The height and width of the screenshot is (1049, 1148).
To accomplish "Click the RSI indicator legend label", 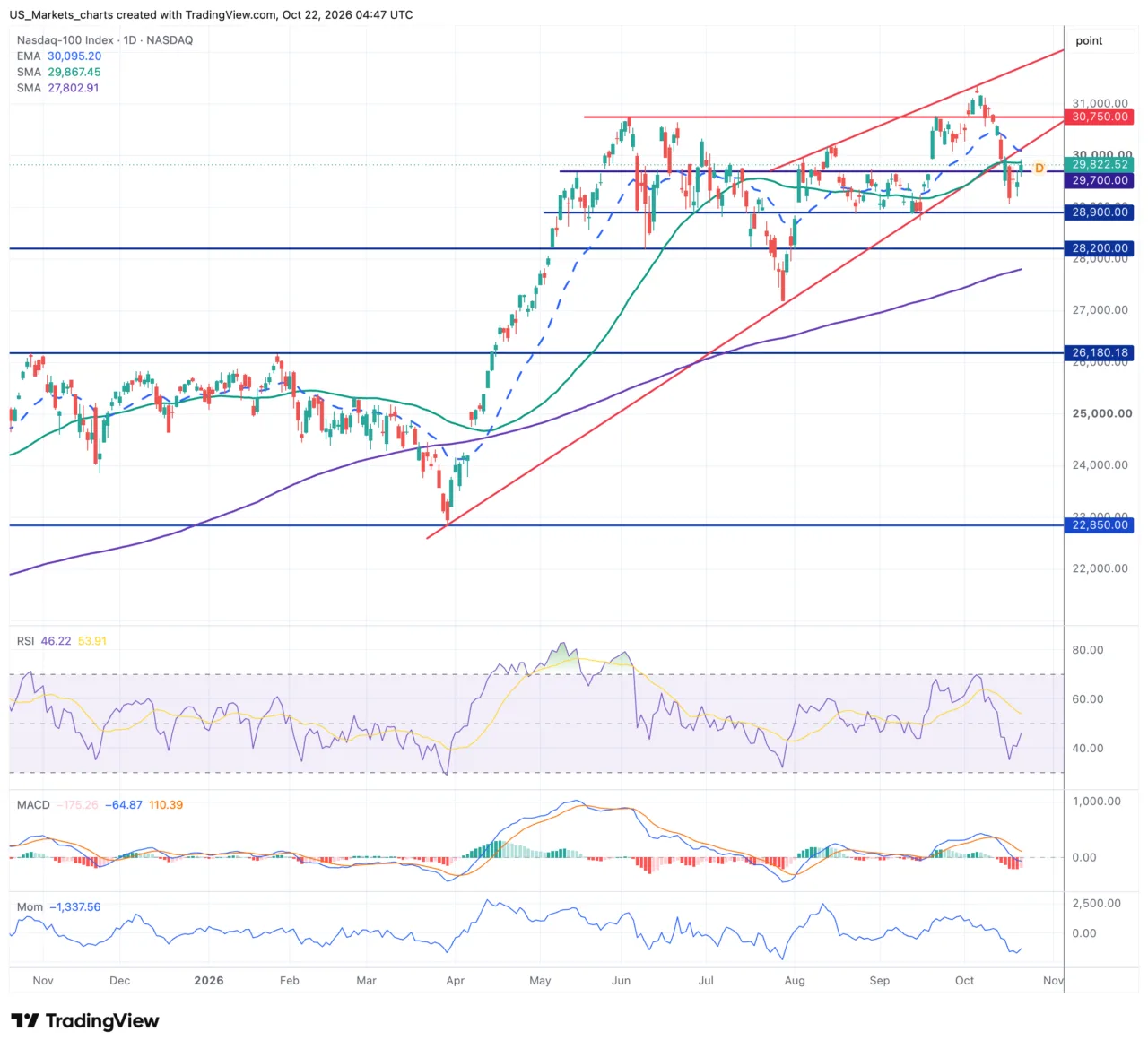I will click(x=25, y=641).
